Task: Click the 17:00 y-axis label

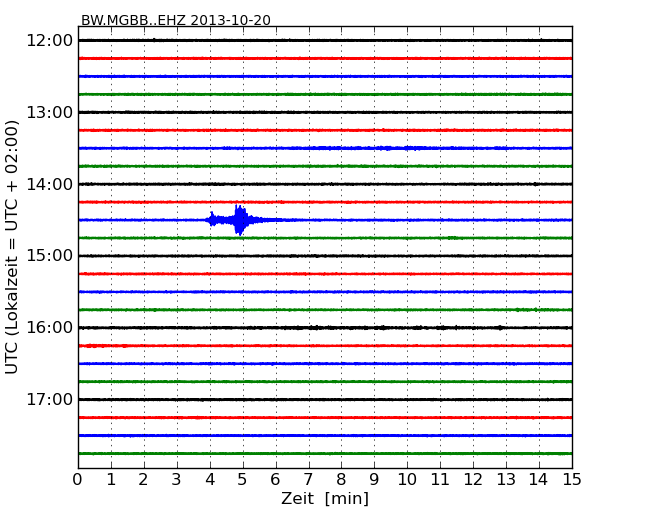Action: [49, 399]
